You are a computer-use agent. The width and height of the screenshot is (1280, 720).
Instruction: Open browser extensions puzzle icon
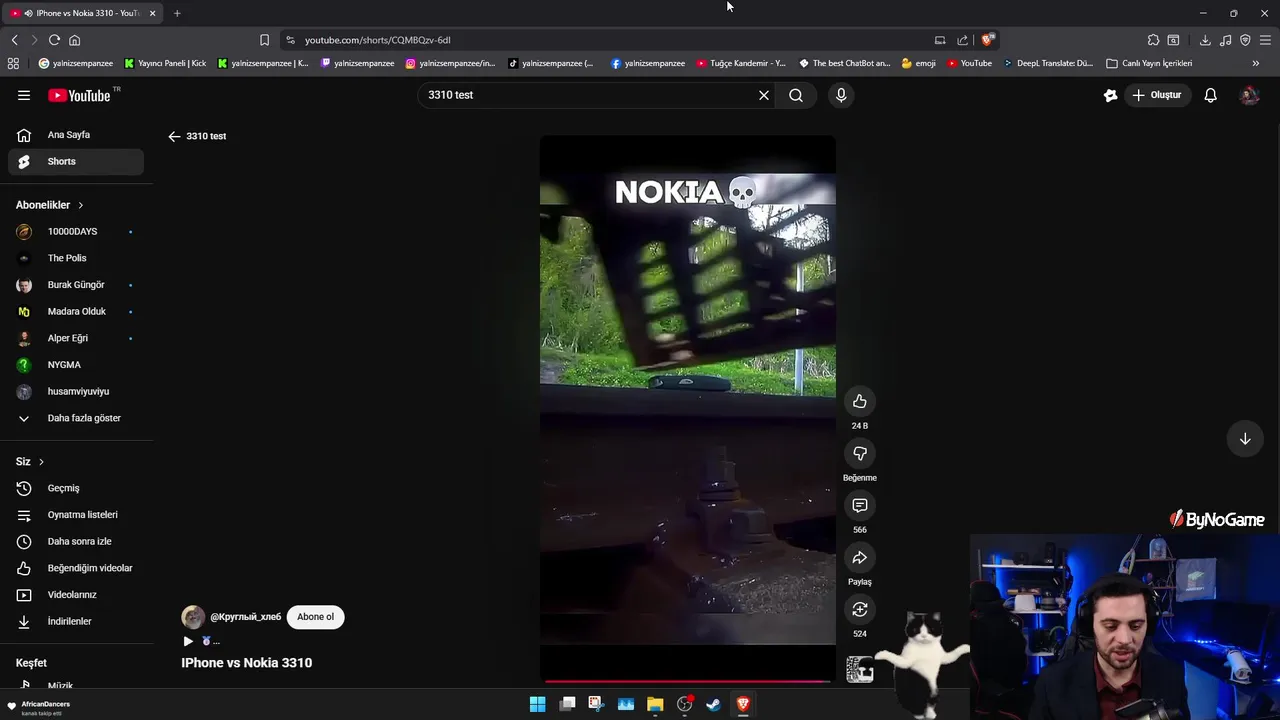(x=1153, y=40)
